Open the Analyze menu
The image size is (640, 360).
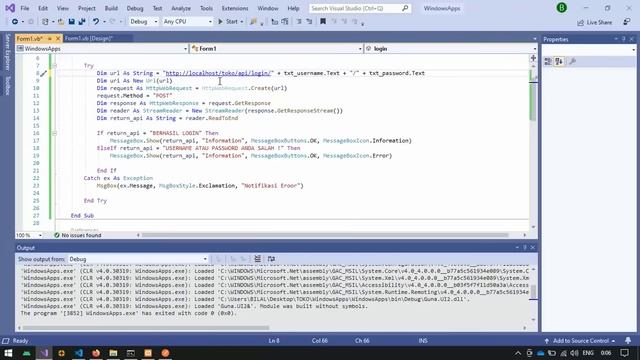[x=181, y=8]
